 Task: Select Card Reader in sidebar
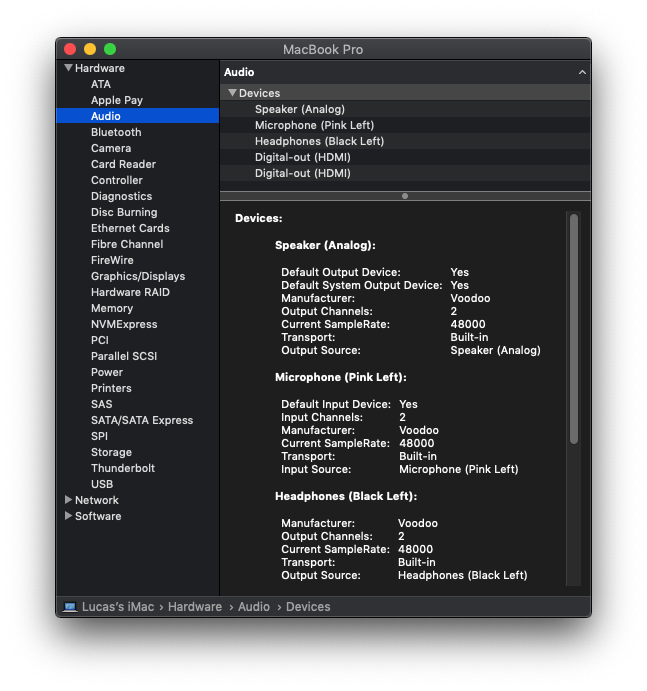click(123, 164)
